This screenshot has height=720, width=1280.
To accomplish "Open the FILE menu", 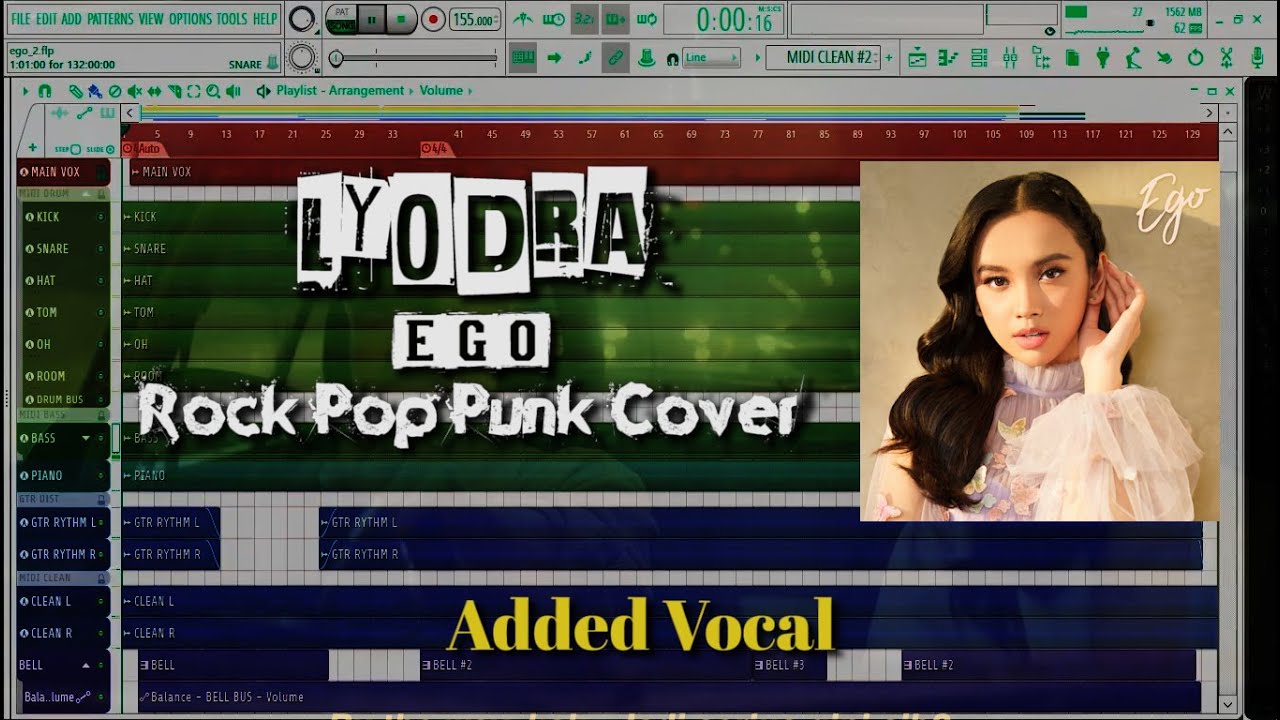I will click(20, 19).
